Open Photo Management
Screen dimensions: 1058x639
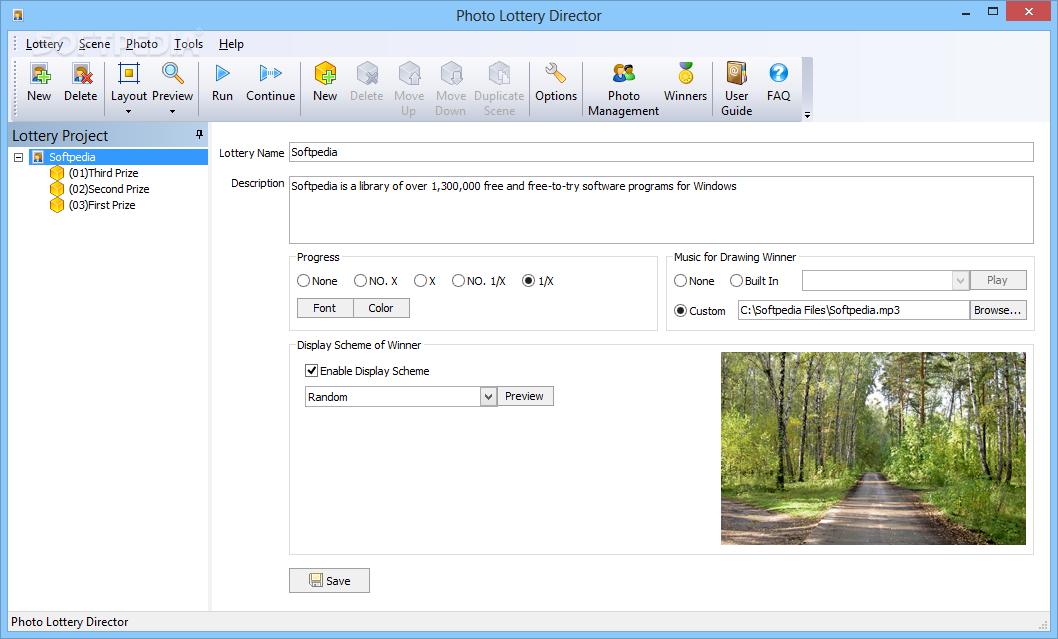tap(623, 74)
